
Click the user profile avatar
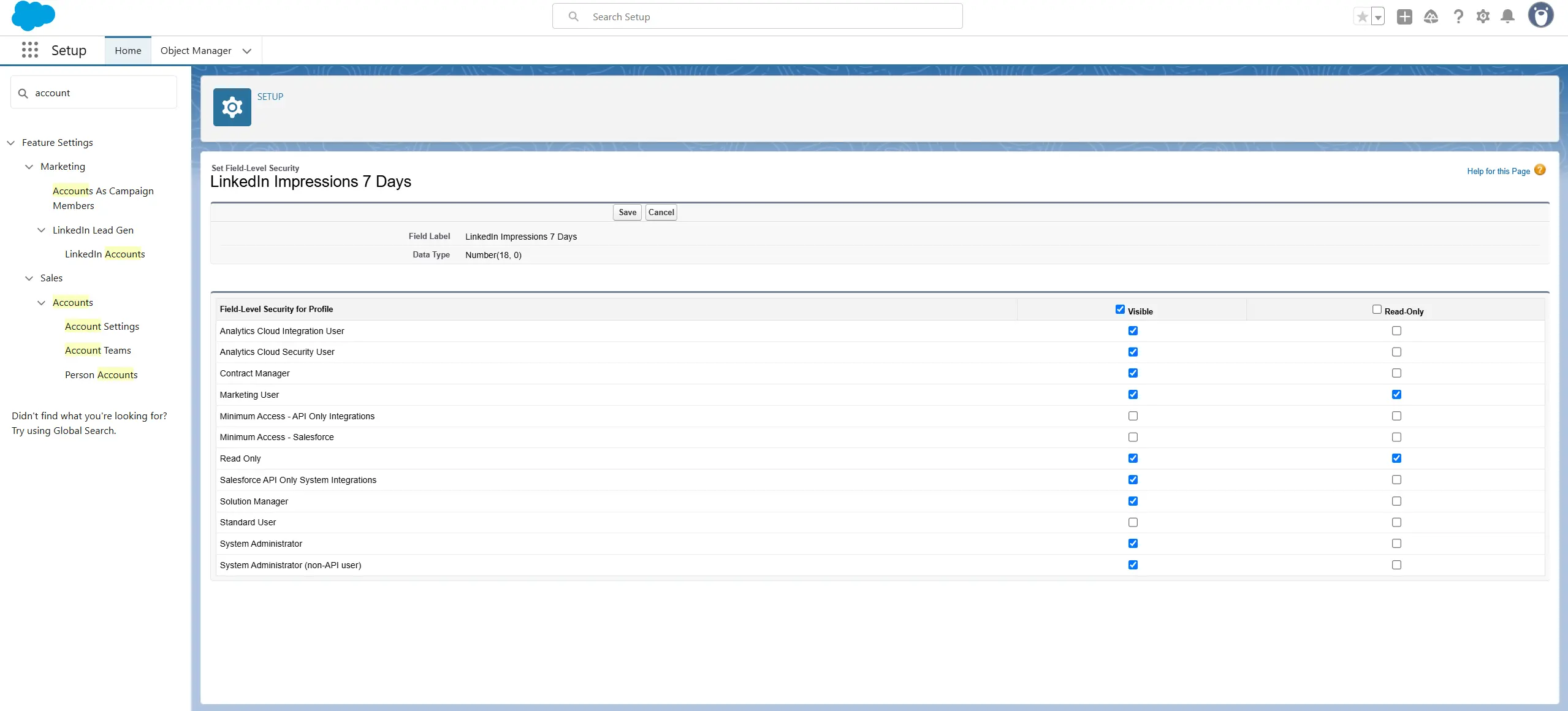(x=1540, y=15)
